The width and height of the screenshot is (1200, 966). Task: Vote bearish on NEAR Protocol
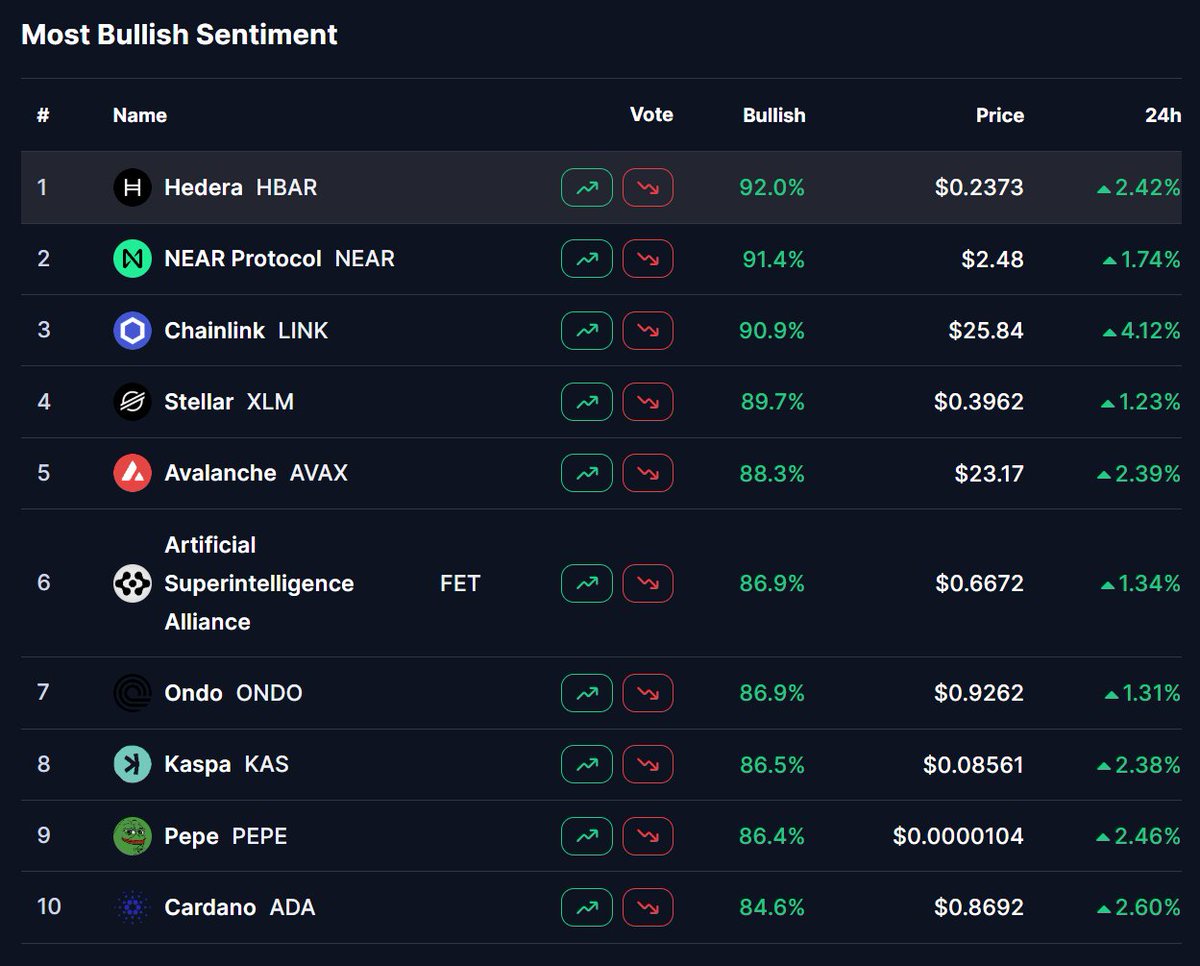648,259
